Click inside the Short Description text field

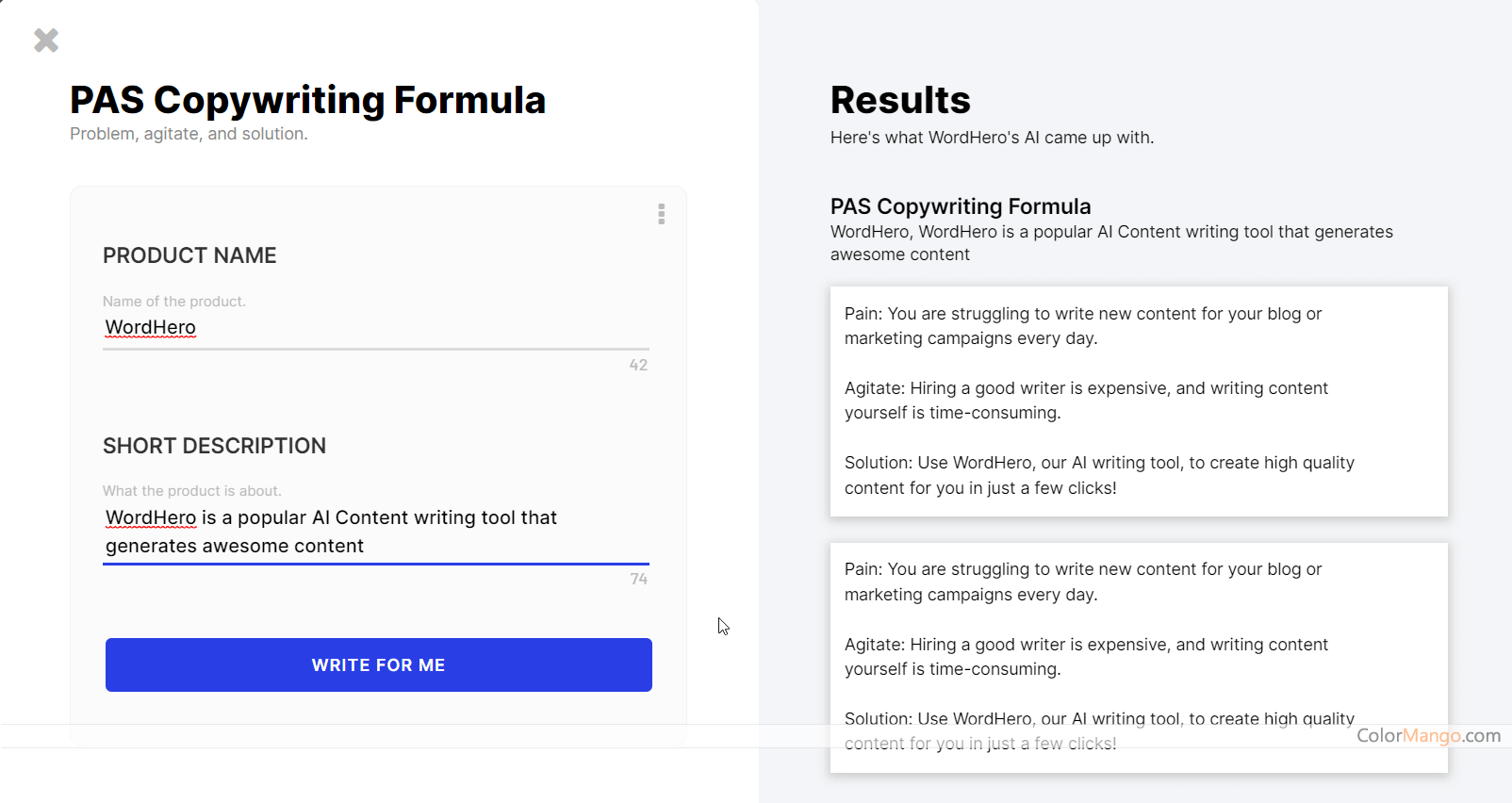click(x=376, y=533)
